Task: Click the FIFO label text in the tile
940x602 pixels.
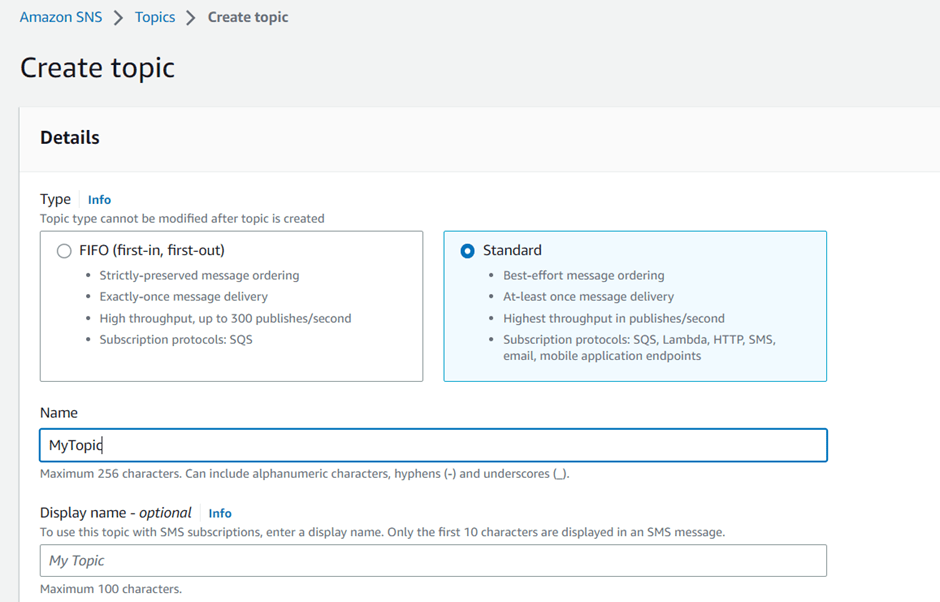Action: (x=152, y=250)
